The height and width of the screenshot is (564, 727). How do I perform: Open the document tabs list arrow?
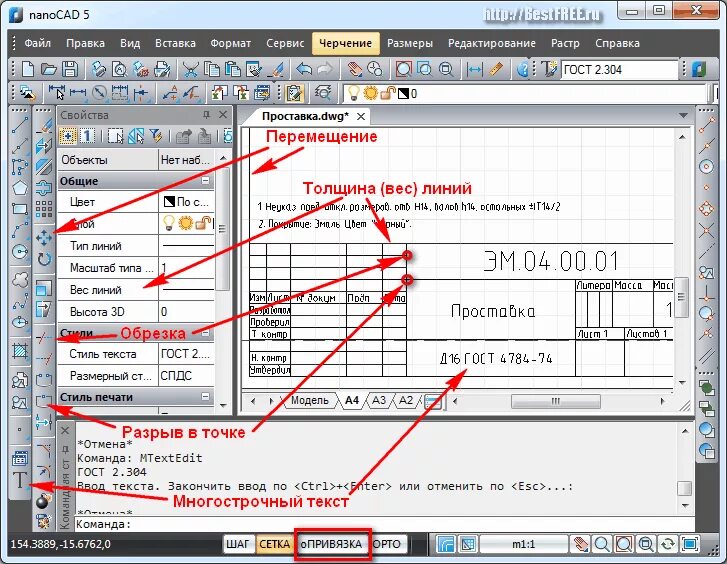(x=683, y=115)
